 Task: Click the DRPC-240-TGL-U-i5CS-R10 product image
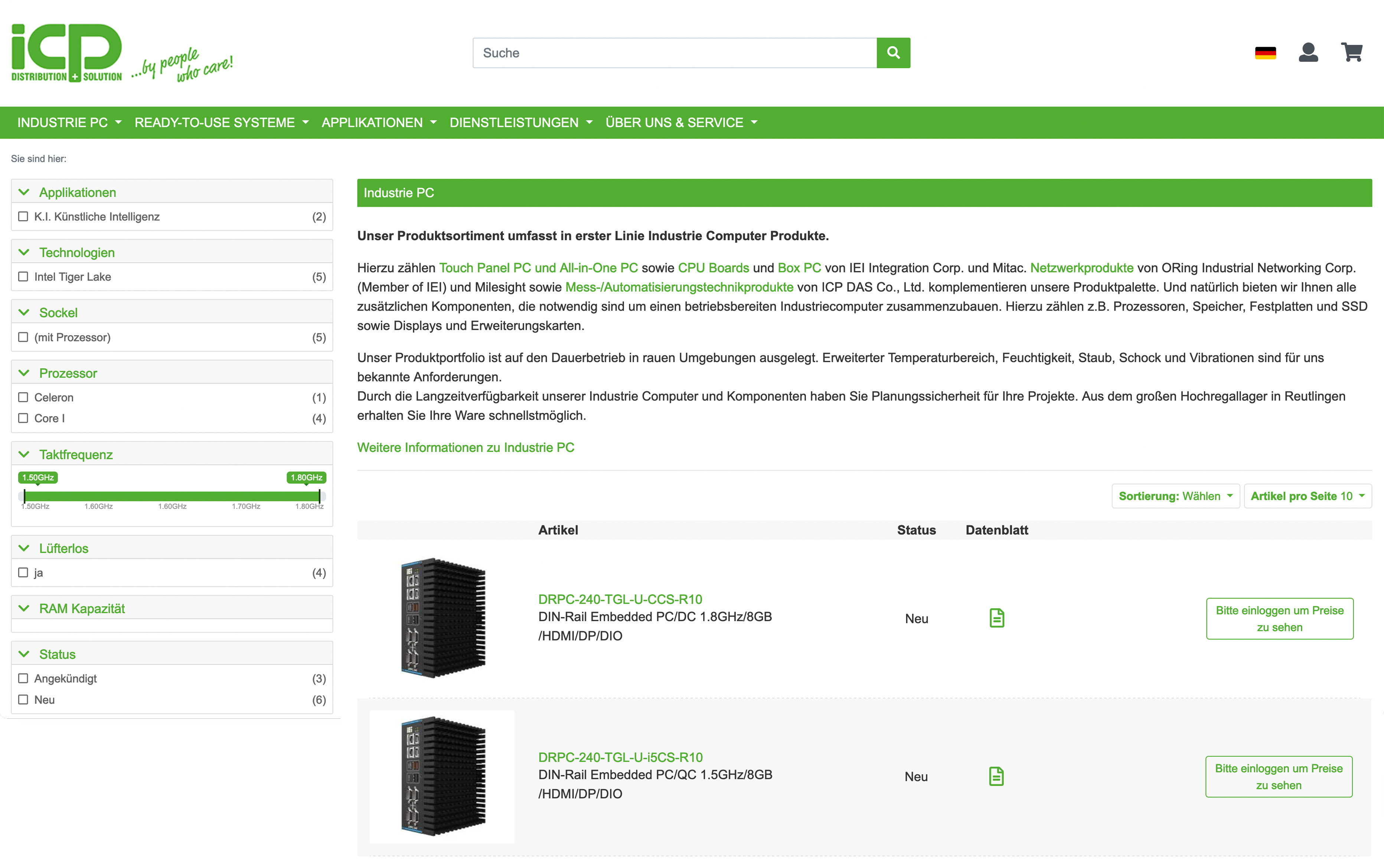coord(442,776)
